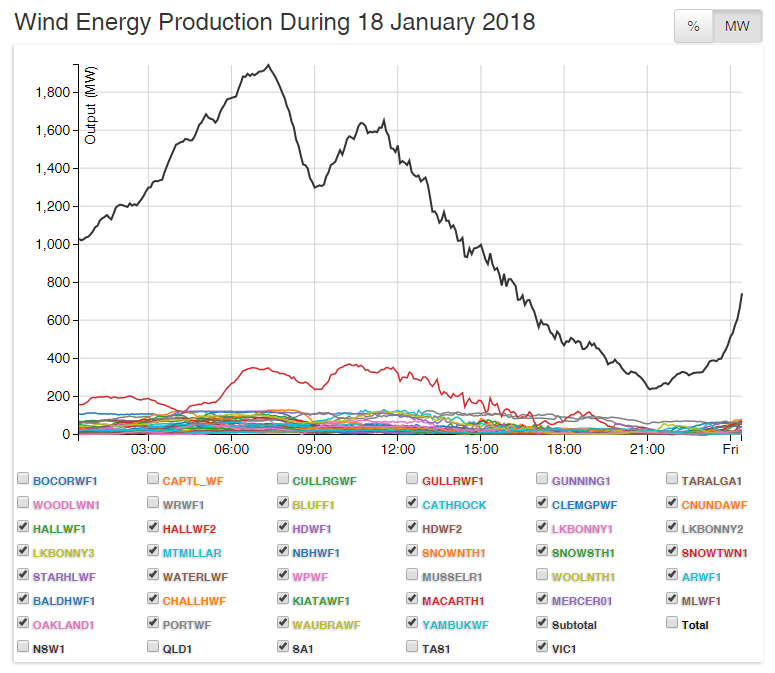Check the CAPTL_WF wind farm box
Screen dimensions: 775x673
(153, 479)
